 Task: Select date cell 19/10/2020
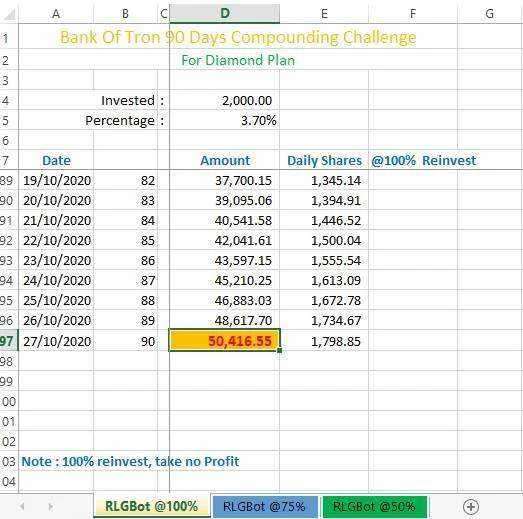point(56,180)
